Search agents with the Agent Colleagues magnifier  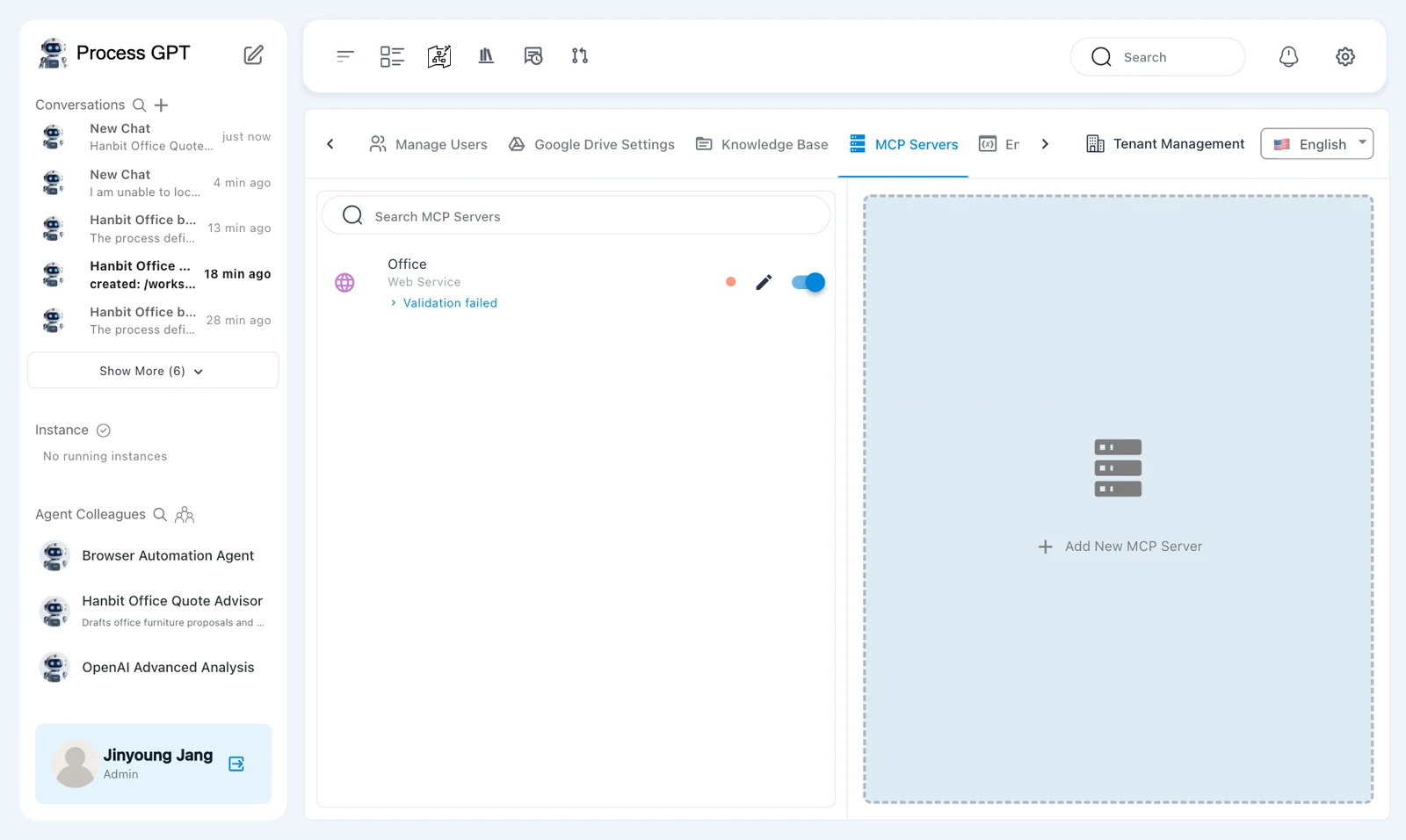[160, 514]
